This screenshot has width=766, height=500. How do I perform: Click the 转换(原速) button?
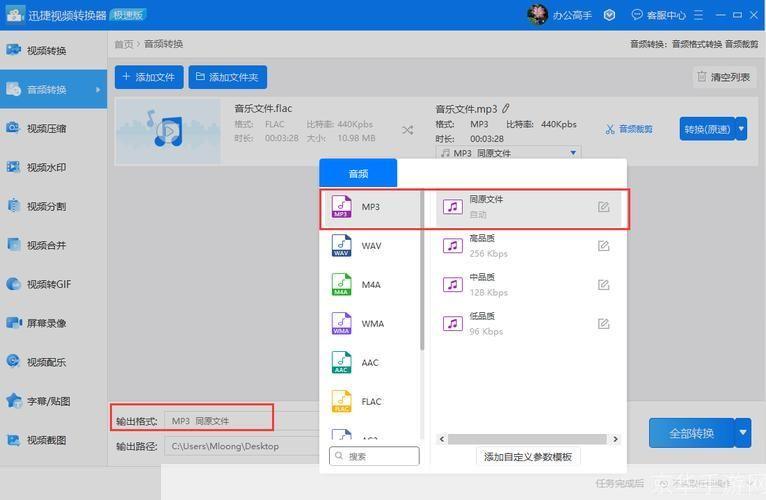[707, 129]
